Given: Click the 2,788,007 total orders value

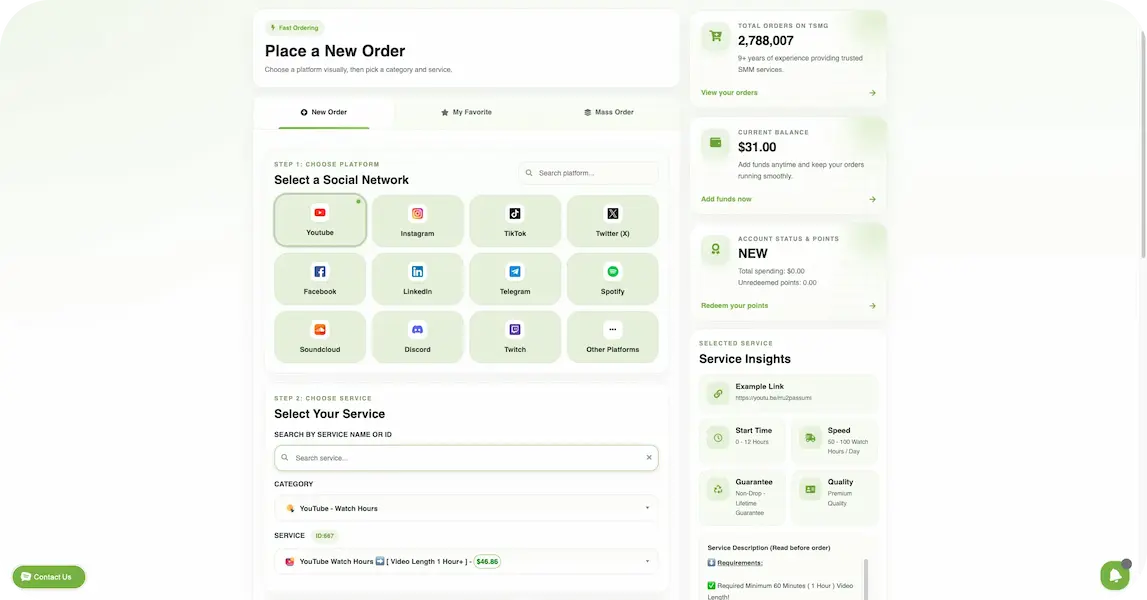Looking at the screenshot, I should point(765,41).
